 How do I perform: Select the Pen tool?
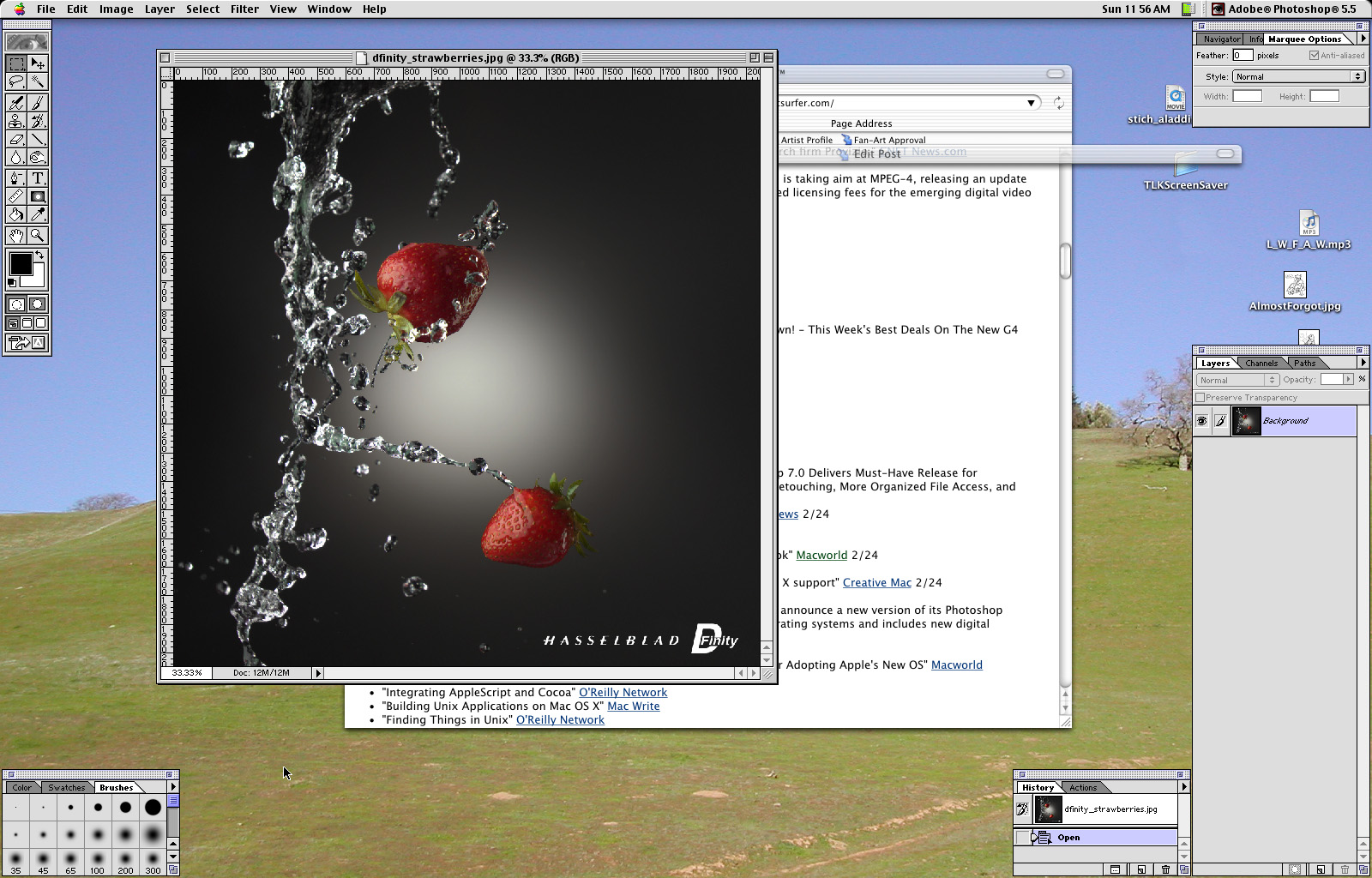tap(16, 178)
